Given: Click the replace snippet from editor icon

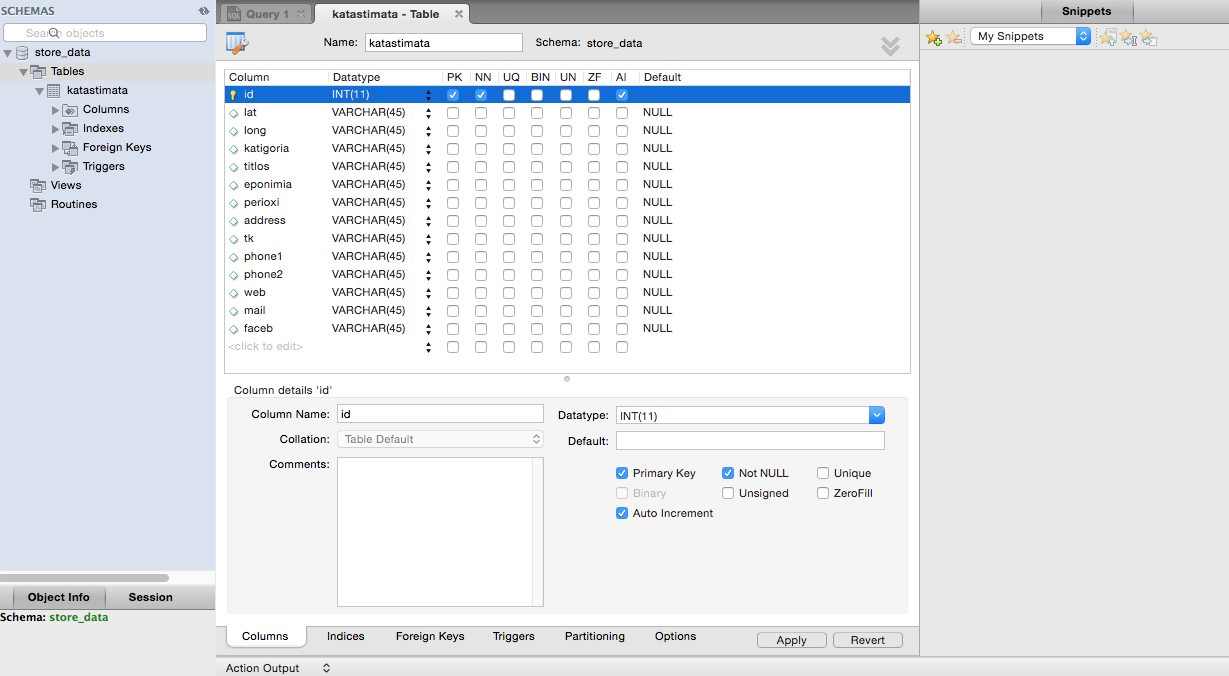Looking at the screenshot, I should [1108, 37].
